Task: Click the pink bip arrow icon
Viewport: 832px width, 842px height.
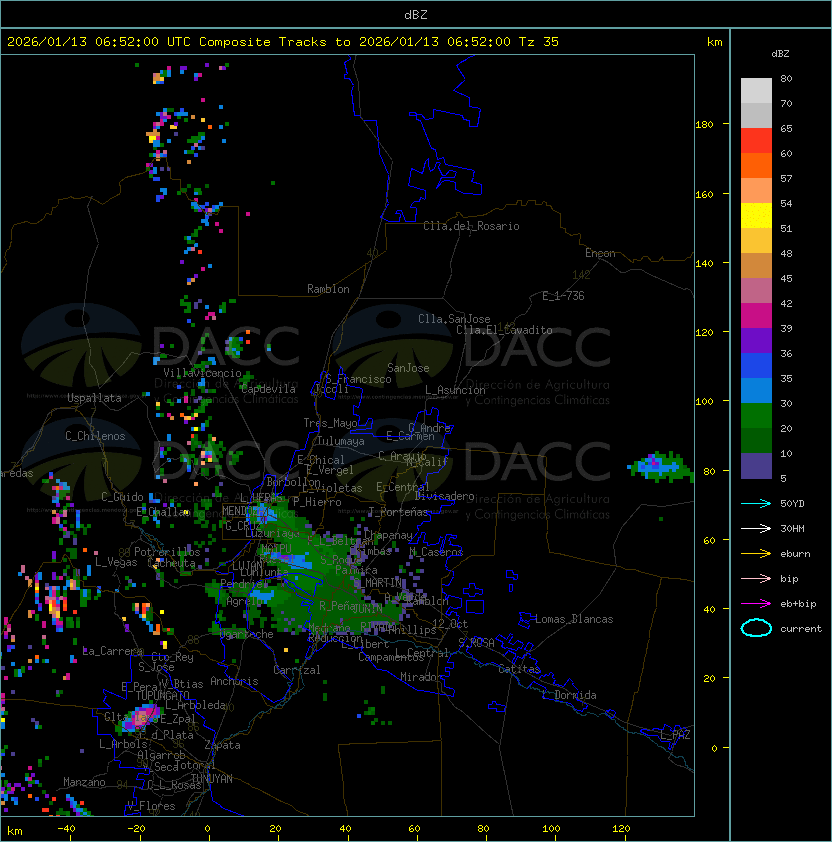Action: point(756,578)
